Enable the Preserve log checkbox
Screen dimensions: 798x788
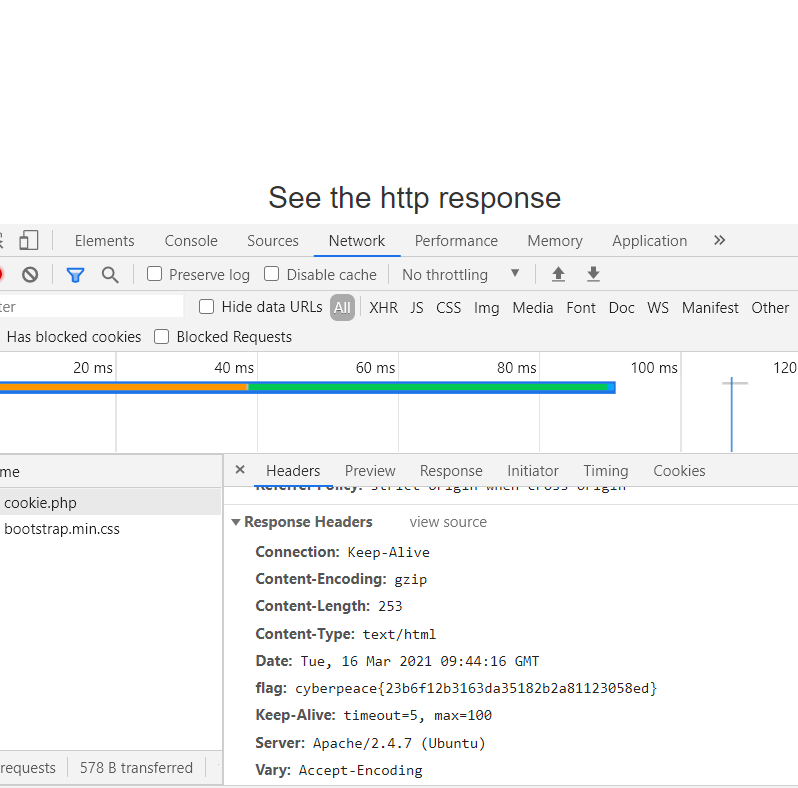[x=154, y=274]
